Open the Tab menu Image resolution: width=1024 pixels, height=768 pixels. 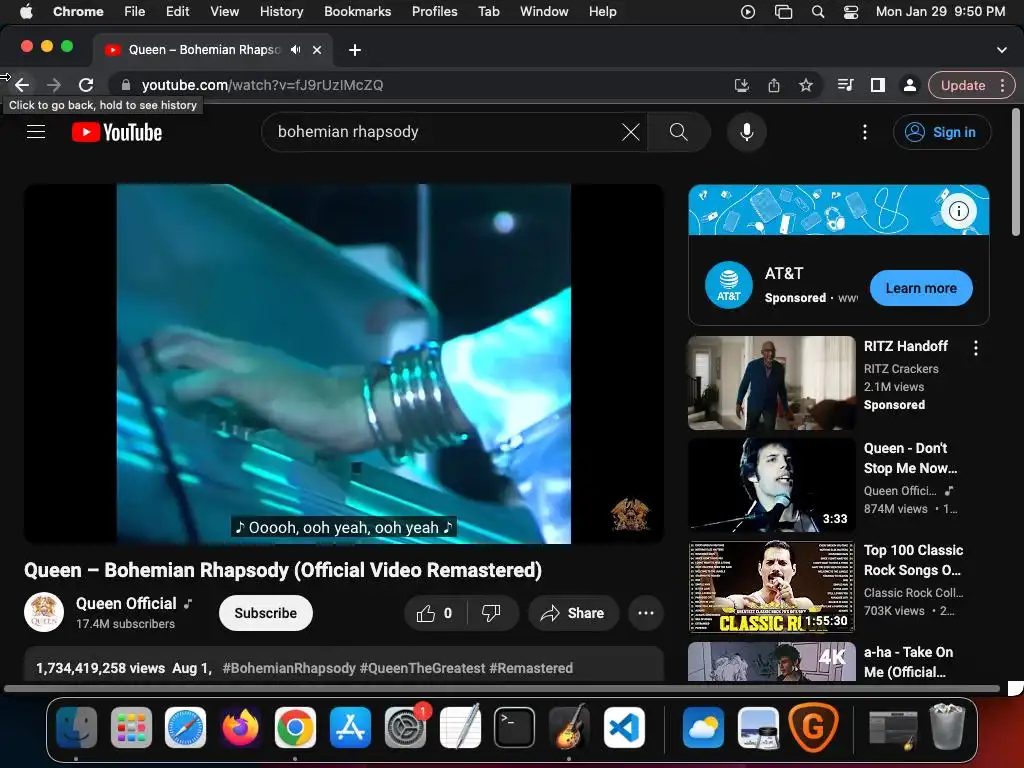tap(488, 11)
